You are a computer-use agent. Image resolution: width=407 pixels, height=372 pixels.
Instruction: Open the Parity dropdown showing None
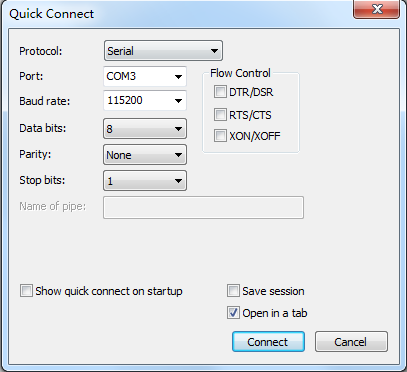(x=145, y=155)
